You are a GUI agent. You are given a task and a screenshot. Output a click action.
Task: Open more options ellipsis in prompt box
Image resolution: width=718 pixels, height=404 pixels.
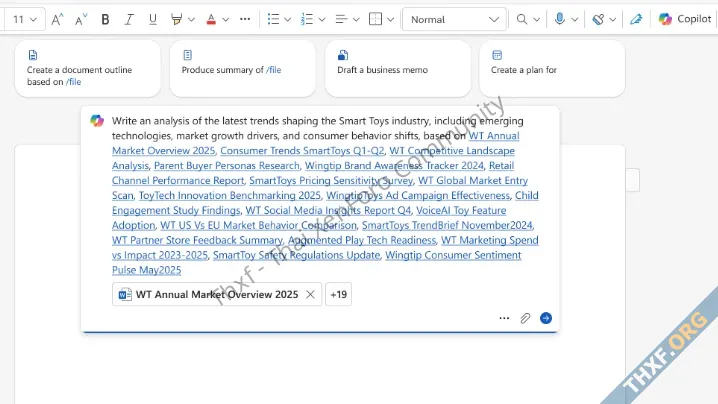tap(504, 318)
